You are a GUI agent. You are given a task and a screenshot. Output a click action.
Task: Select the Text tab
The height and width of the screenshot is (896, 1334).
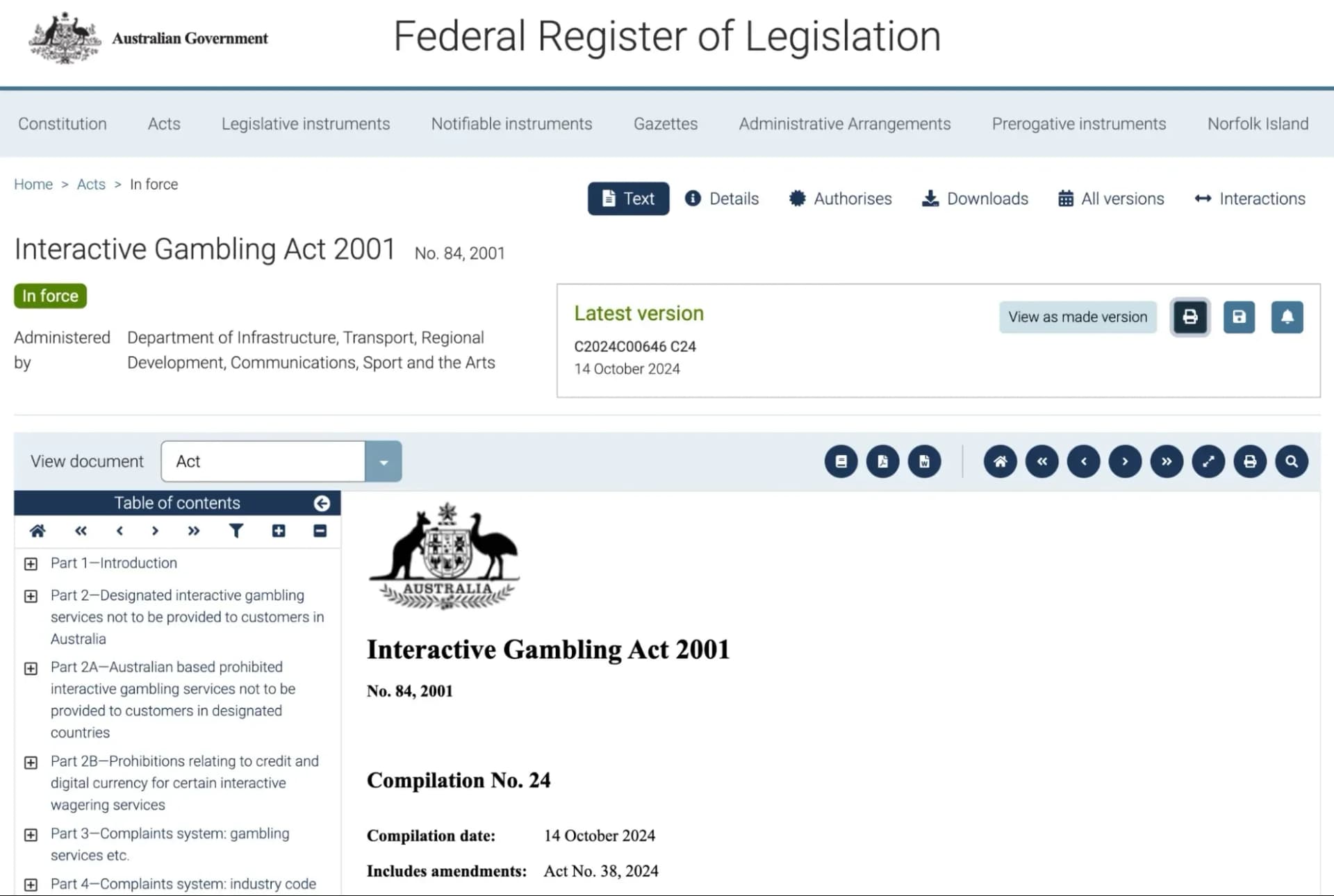tap(628, 199)
